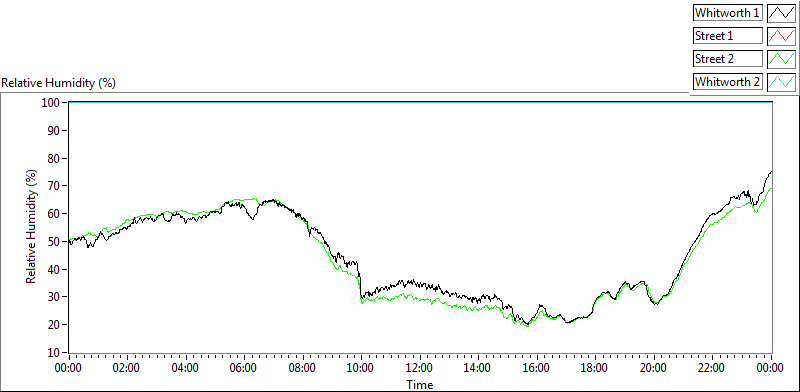
Task: Select the Street 1 legend label
Action: point(728,36)
